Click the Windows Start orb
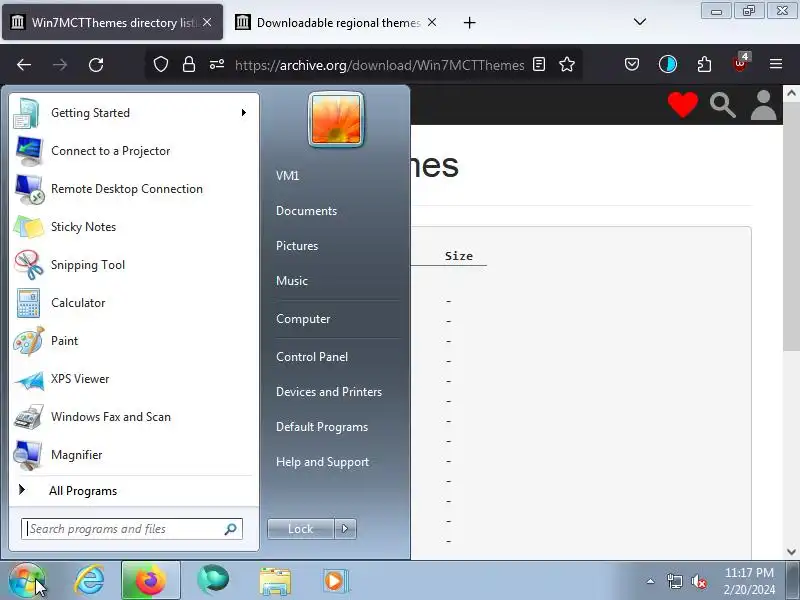Image resolution: width=800 pixels, height=600 pixels. tap(27, 581)
